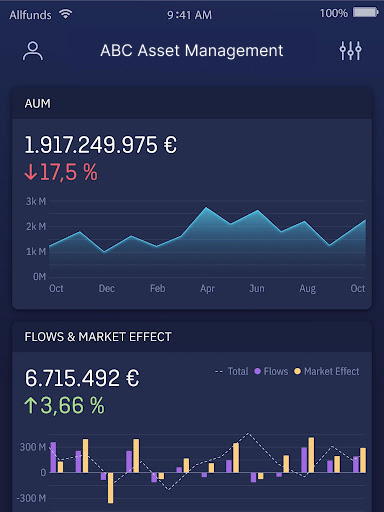Click the Allfunds carrier label
Viewport: 384px width, 512px height.
tap(30, 15)
